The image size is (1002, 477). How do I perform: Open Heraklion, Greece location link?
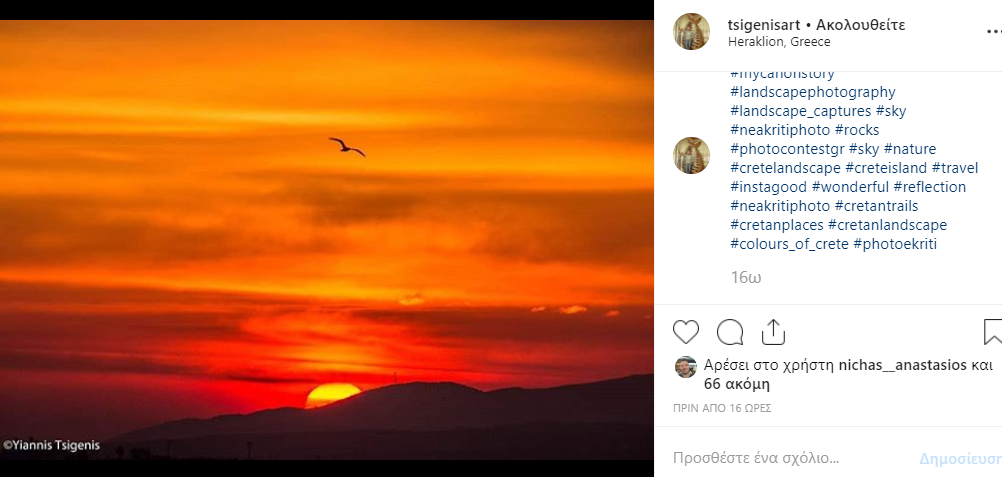779,42
